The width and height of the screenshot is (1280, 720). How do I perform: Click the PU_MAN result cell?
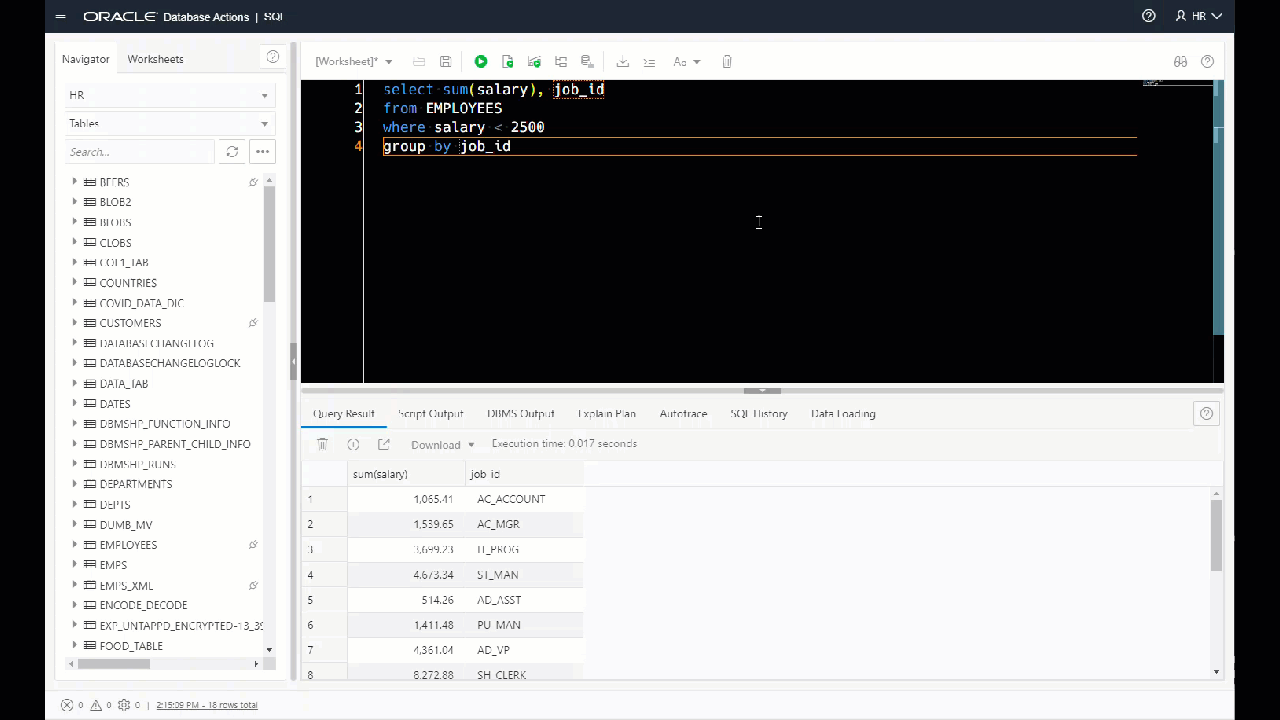click(x=524, y=625)
